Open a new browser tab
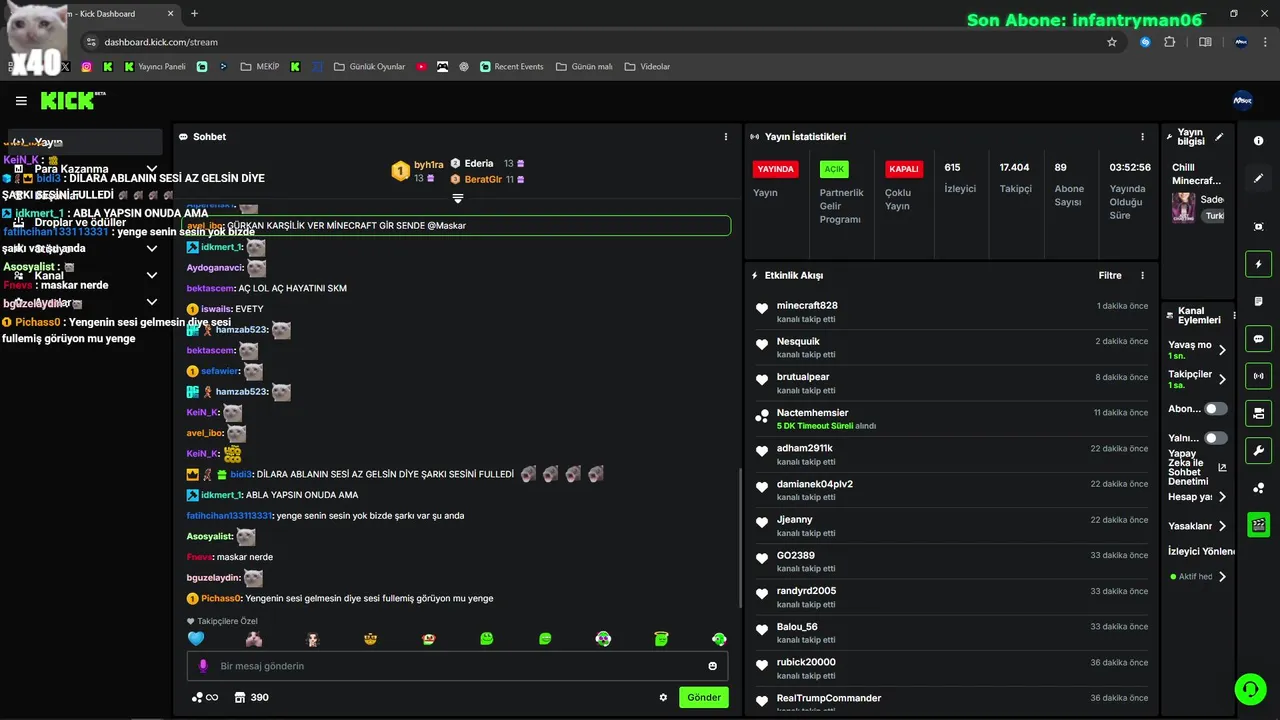1280x720 pixels. 194,14
